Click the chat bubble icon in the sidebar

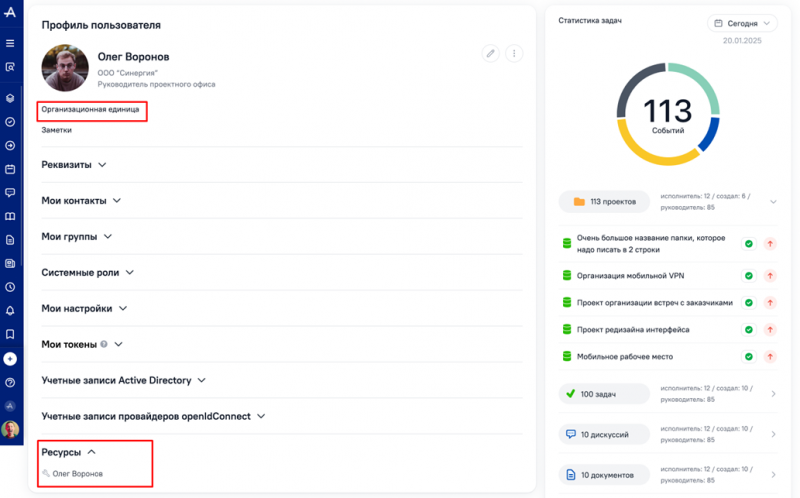(x=10, y=192)
